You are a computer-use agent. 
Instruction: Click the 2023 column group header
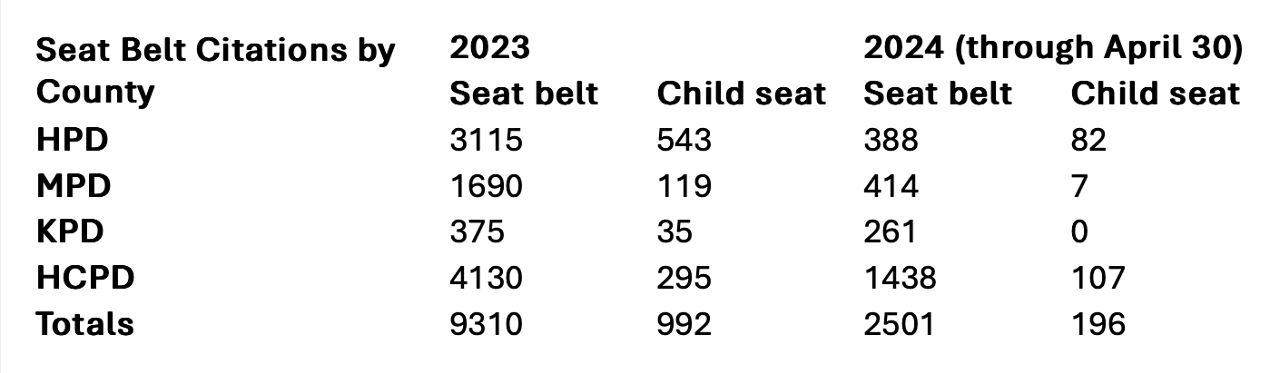pyautogui.click(x=490, y=47)
